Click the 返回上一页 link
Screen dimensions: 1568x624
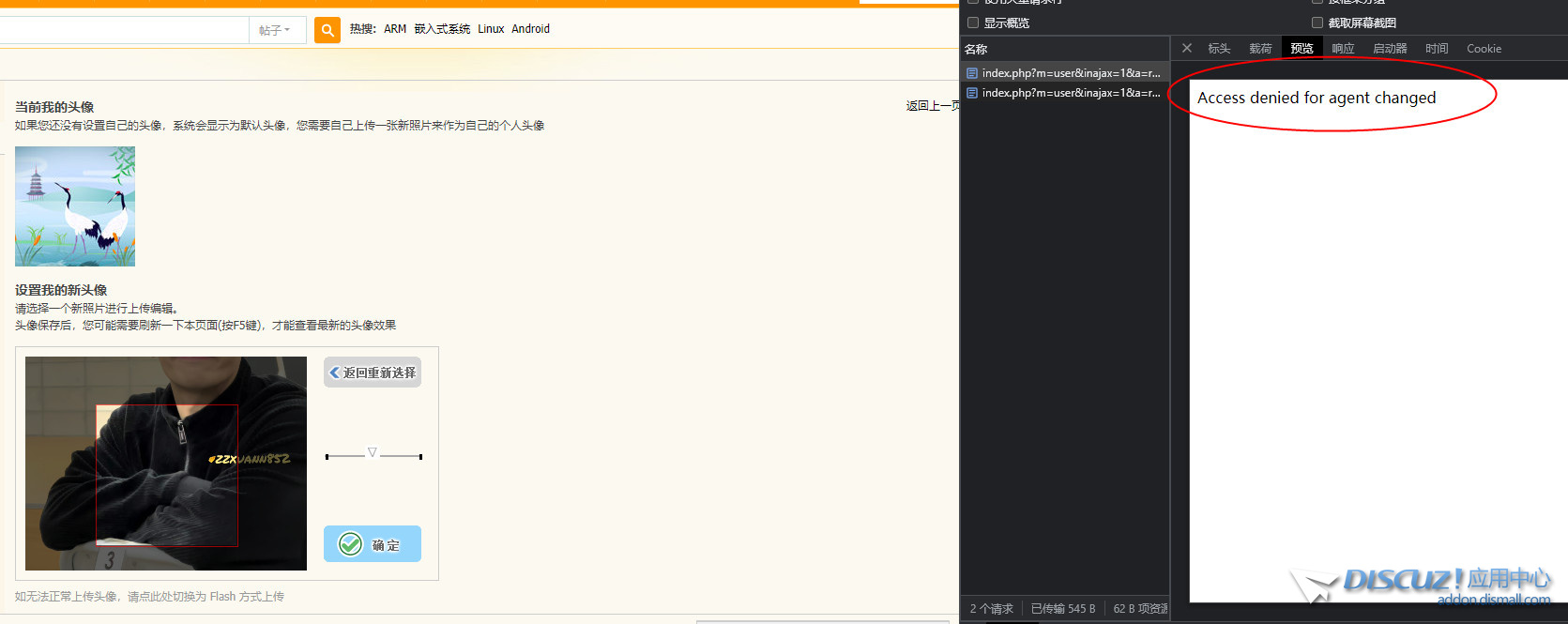pos(932,106)
